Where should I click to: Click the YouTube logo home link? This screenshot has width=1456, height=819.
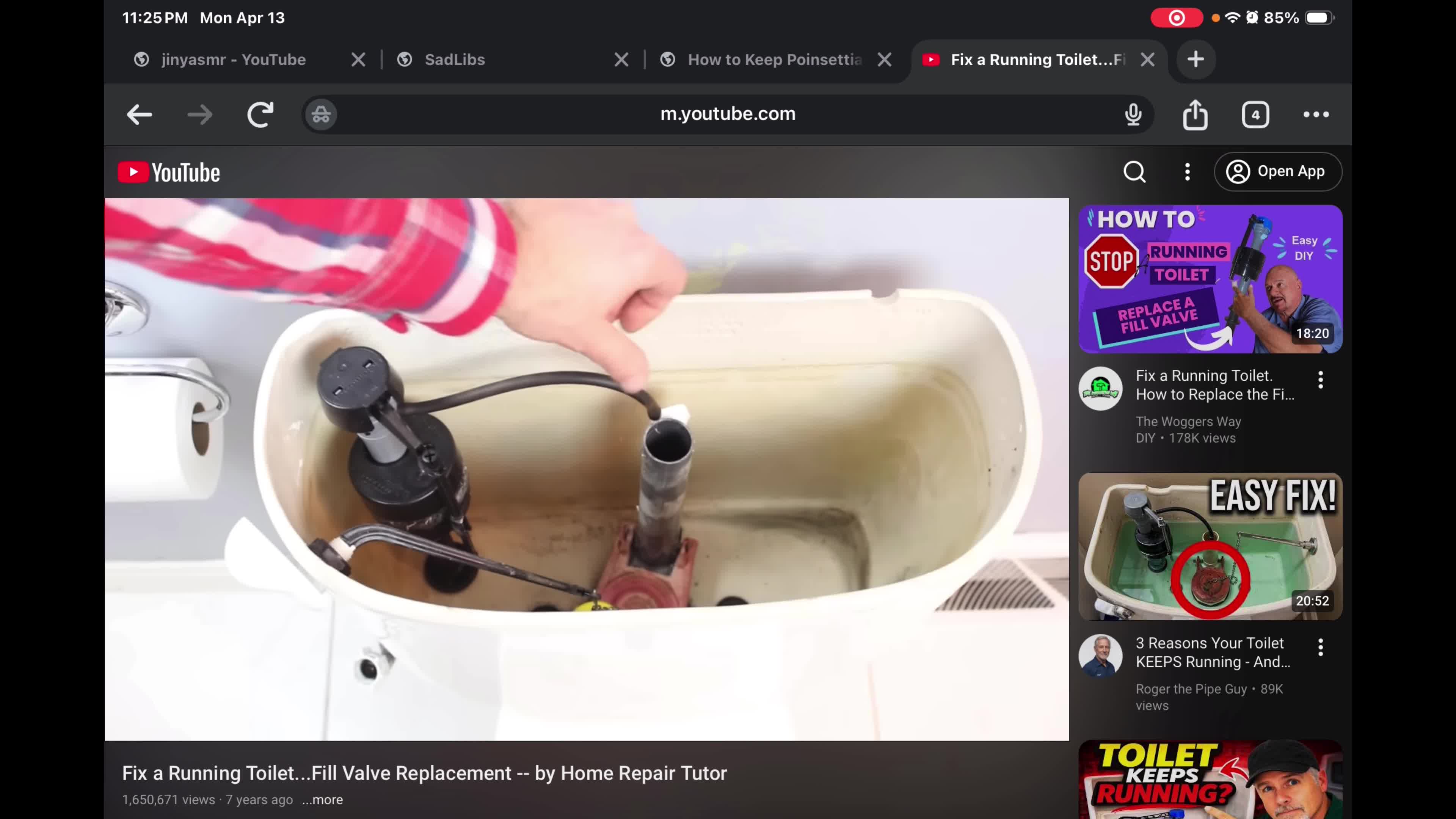pyautogui.click(x=169, y=173)
